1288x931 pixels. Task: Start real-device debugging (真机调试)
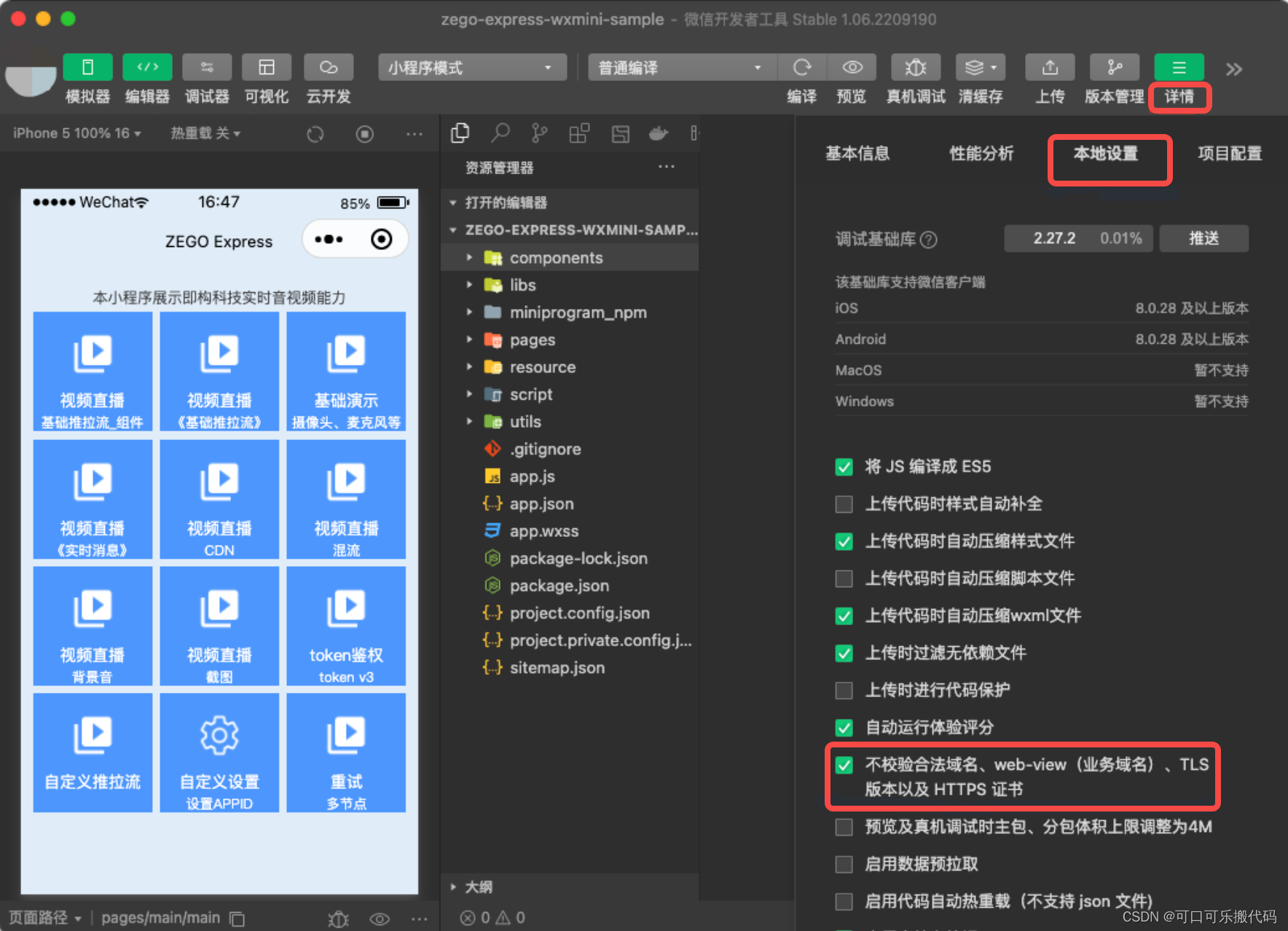[x=916, y=68]
